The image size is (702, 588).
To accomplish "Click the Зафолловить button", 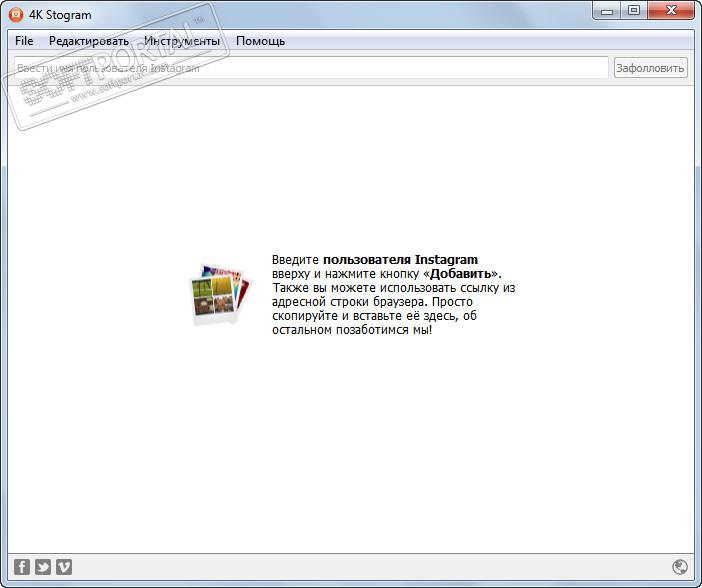I will point(650,68).
